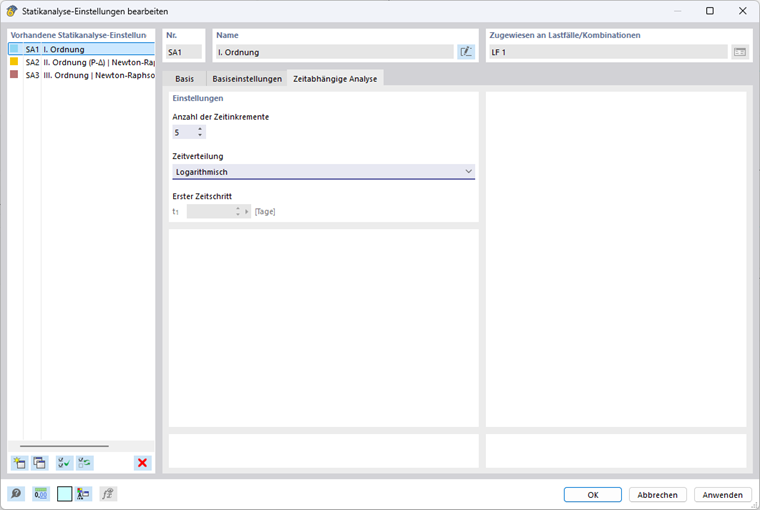This screenshot has height=510, width=760.
Task: Confirm with the OK button
Action: coord(593,495)
